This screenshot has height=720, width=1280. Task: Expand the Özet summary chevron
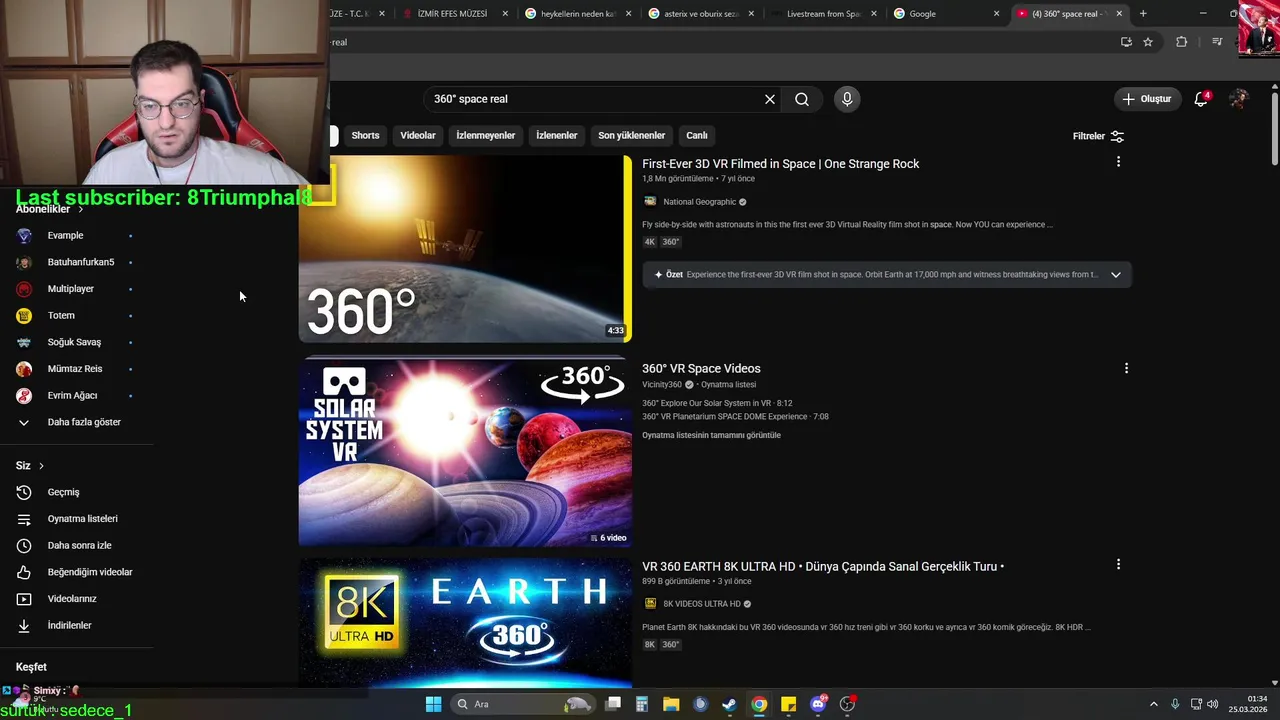[1116, 275]
